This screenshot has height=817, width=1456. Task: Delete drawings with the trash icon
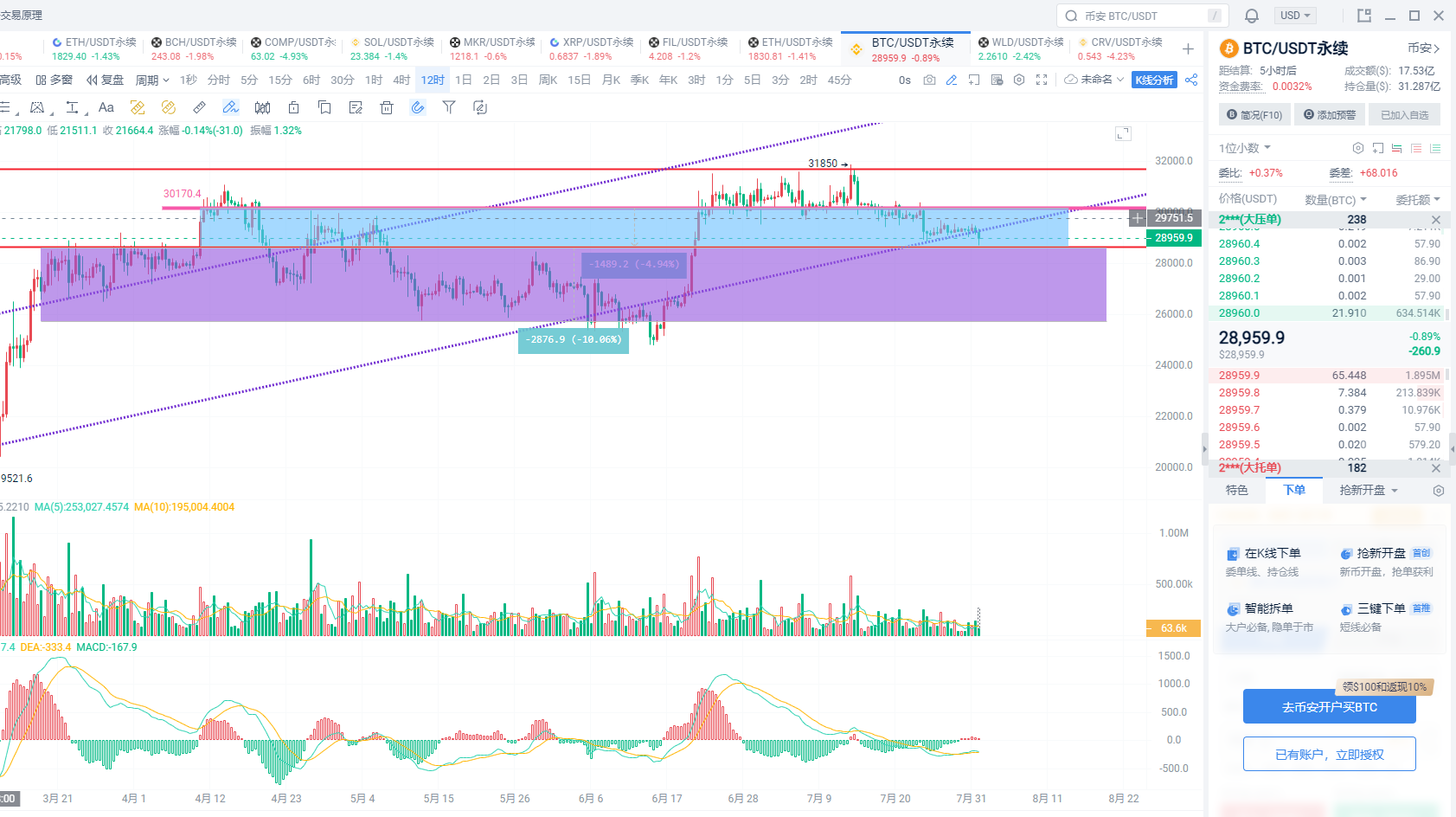point(387,107)
